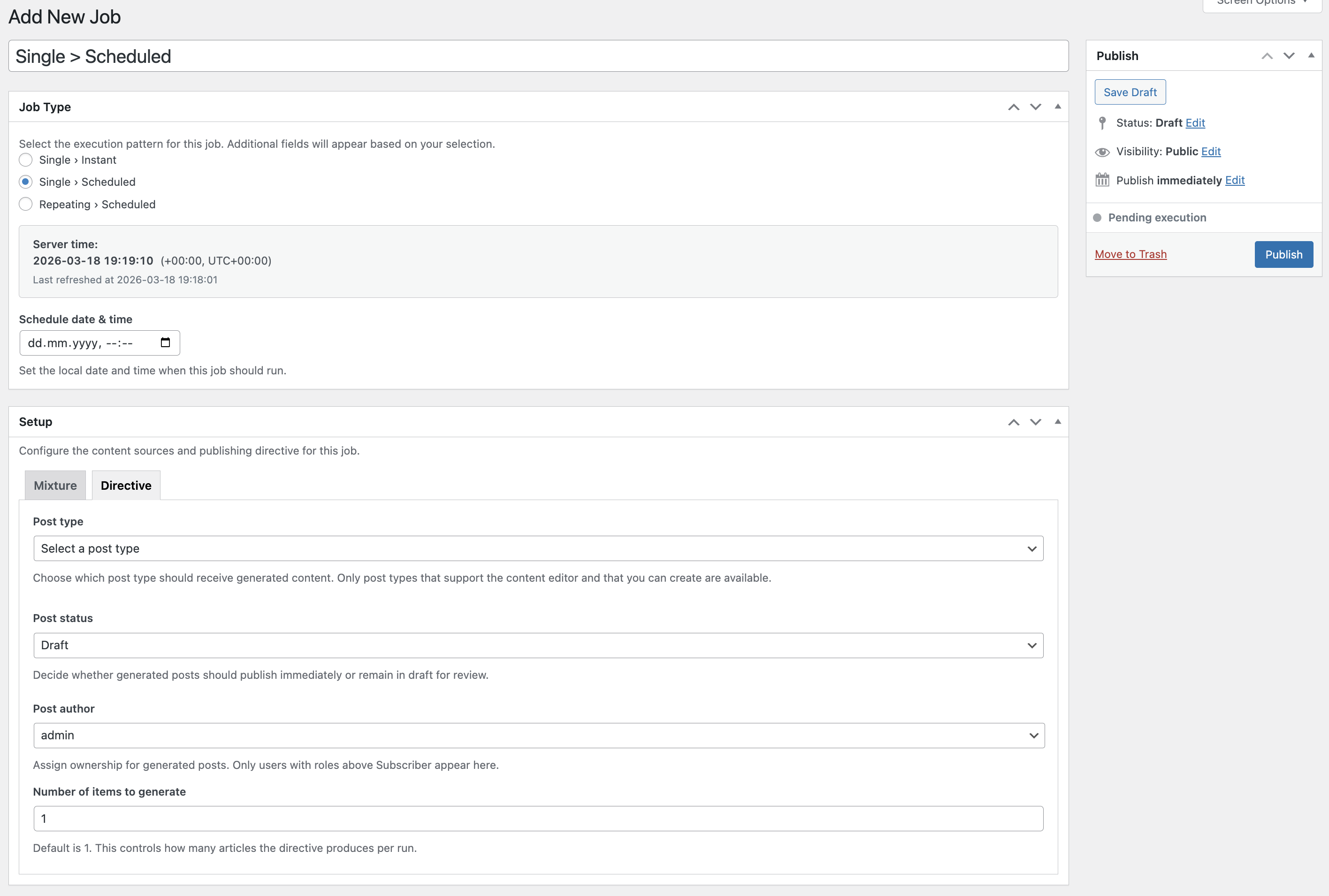Open the Post status dropdown
Image resolution: width=1329 pixels, height=896 pixels.
[x=538, y=645]
